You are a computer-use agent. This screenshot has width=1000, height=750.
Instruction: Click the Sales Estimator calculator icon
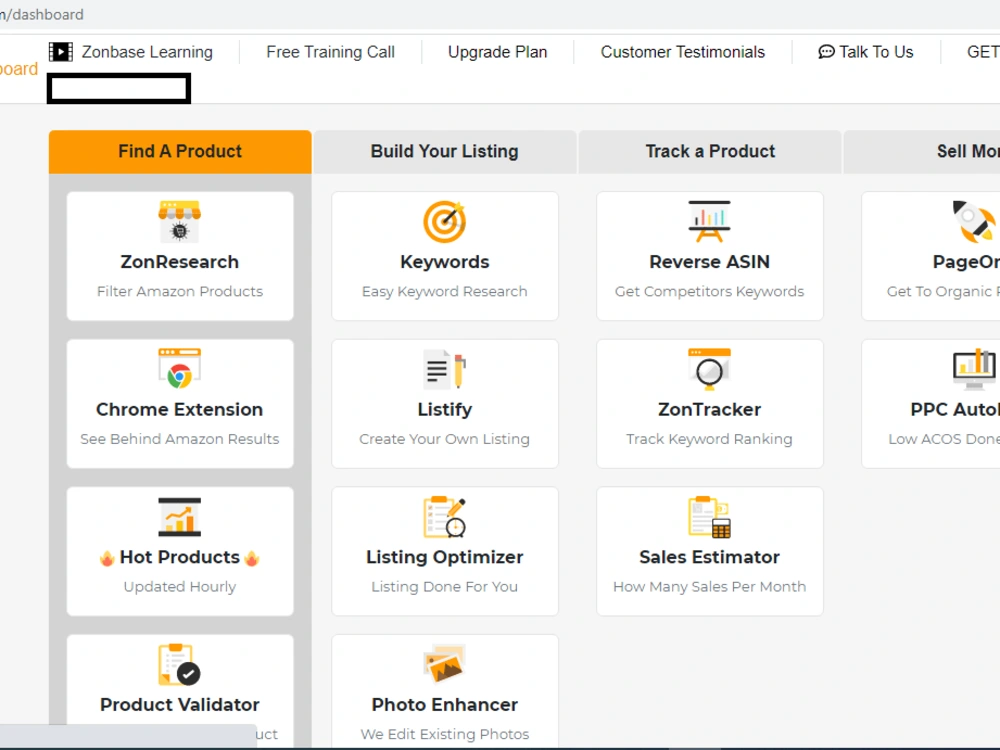pos(709,517)
